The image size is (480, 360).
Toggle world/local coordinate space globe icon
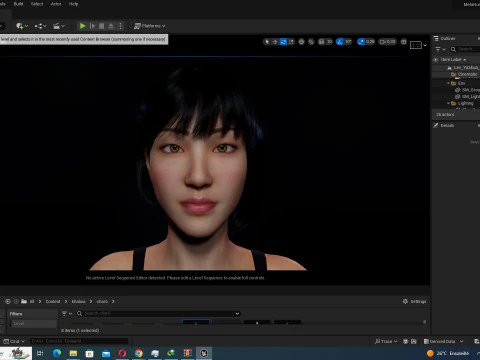[301, 42]
